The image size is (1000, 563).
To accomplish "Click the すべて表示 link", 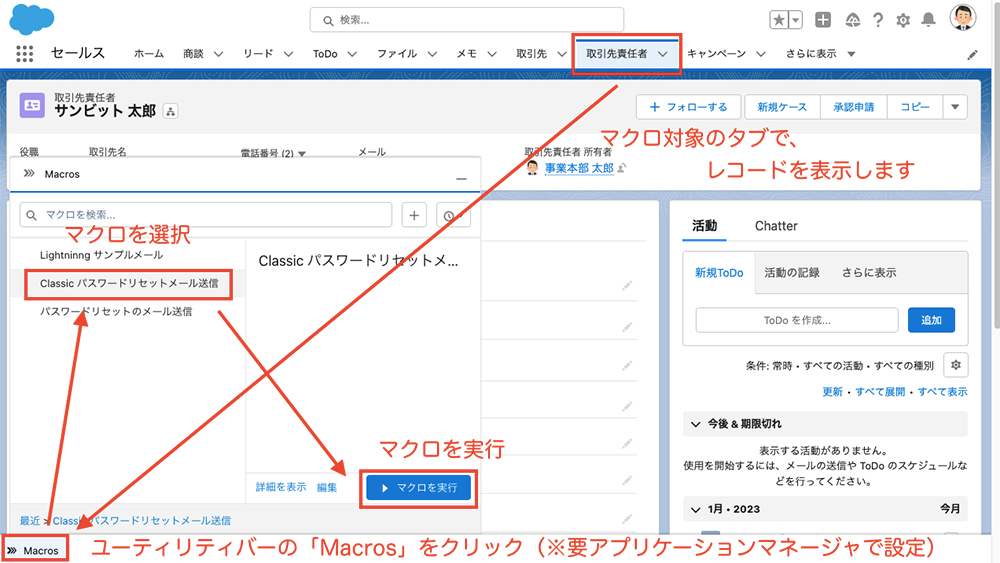I will click(x=943, y=391).
